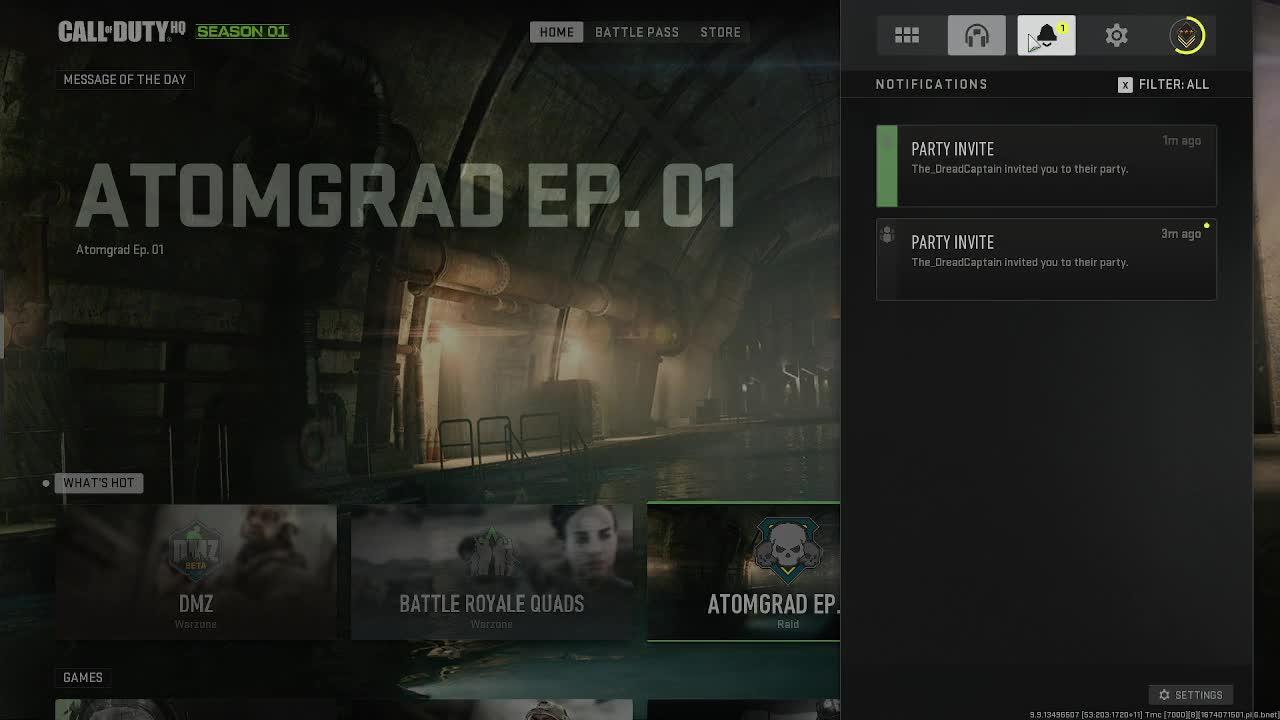1280x720 pixels.
Task: Select the What's Hot section label
Action: click(x=99, y=483)
